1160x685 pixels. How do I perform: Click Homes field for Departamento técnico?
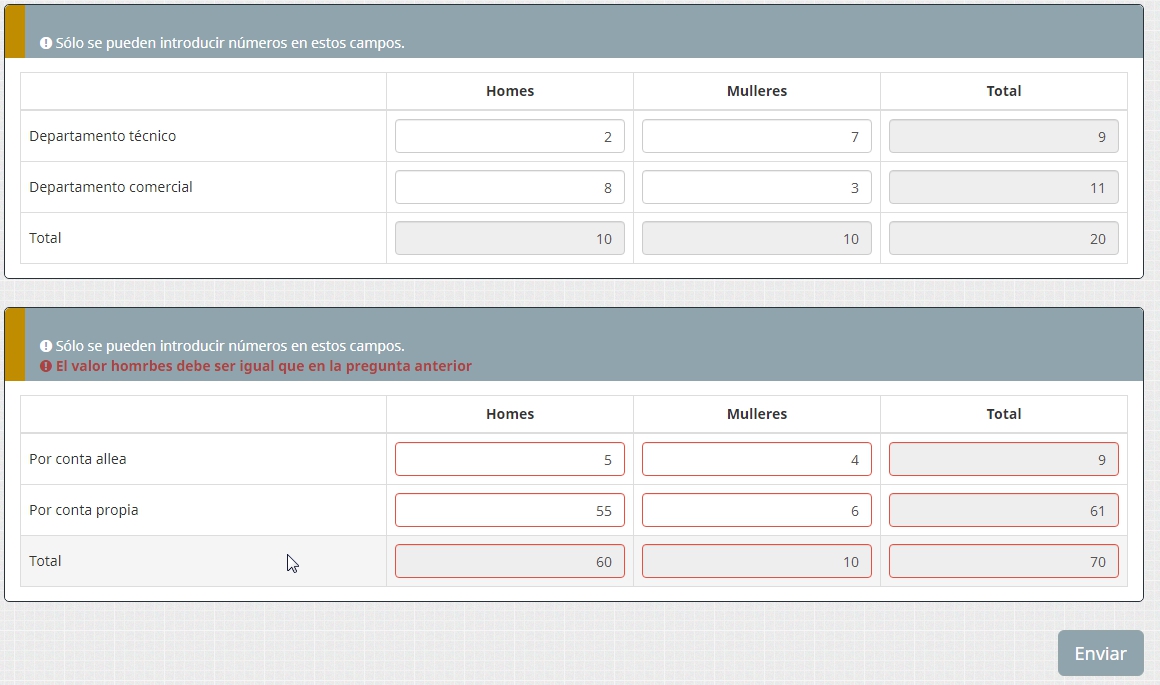(509, 136)
